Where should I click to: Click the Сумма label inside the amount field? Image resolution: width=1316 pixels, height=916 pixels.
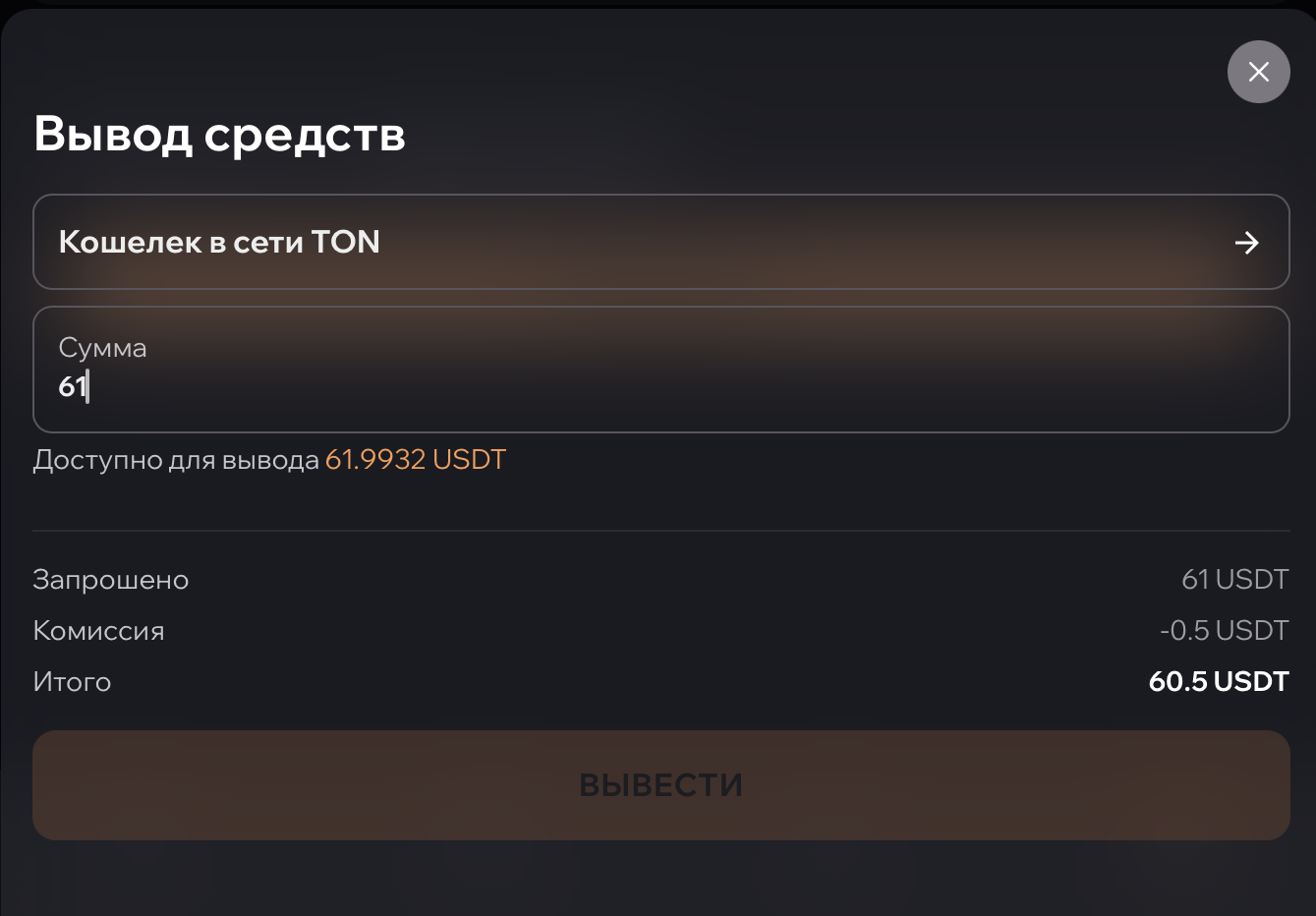tap(102, 348)
